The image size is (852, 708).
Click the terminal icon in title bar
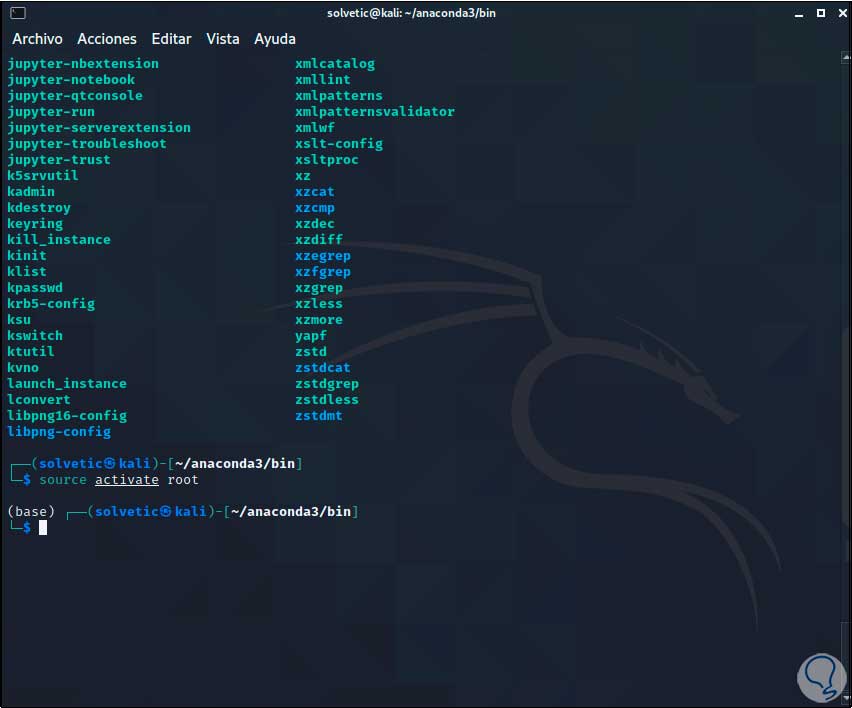pos(18,13)
